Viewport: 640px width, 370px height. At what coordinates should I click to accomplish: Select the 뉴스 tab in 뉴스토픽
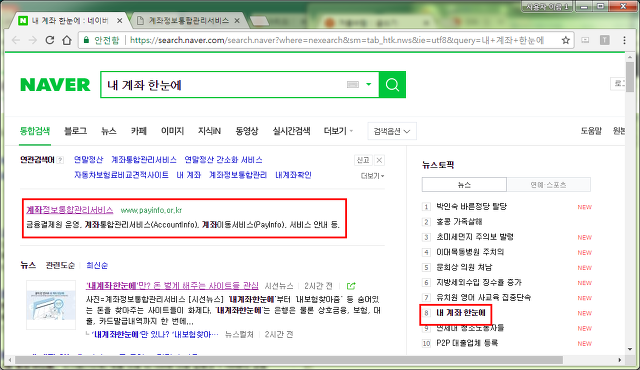pos(464,184)
